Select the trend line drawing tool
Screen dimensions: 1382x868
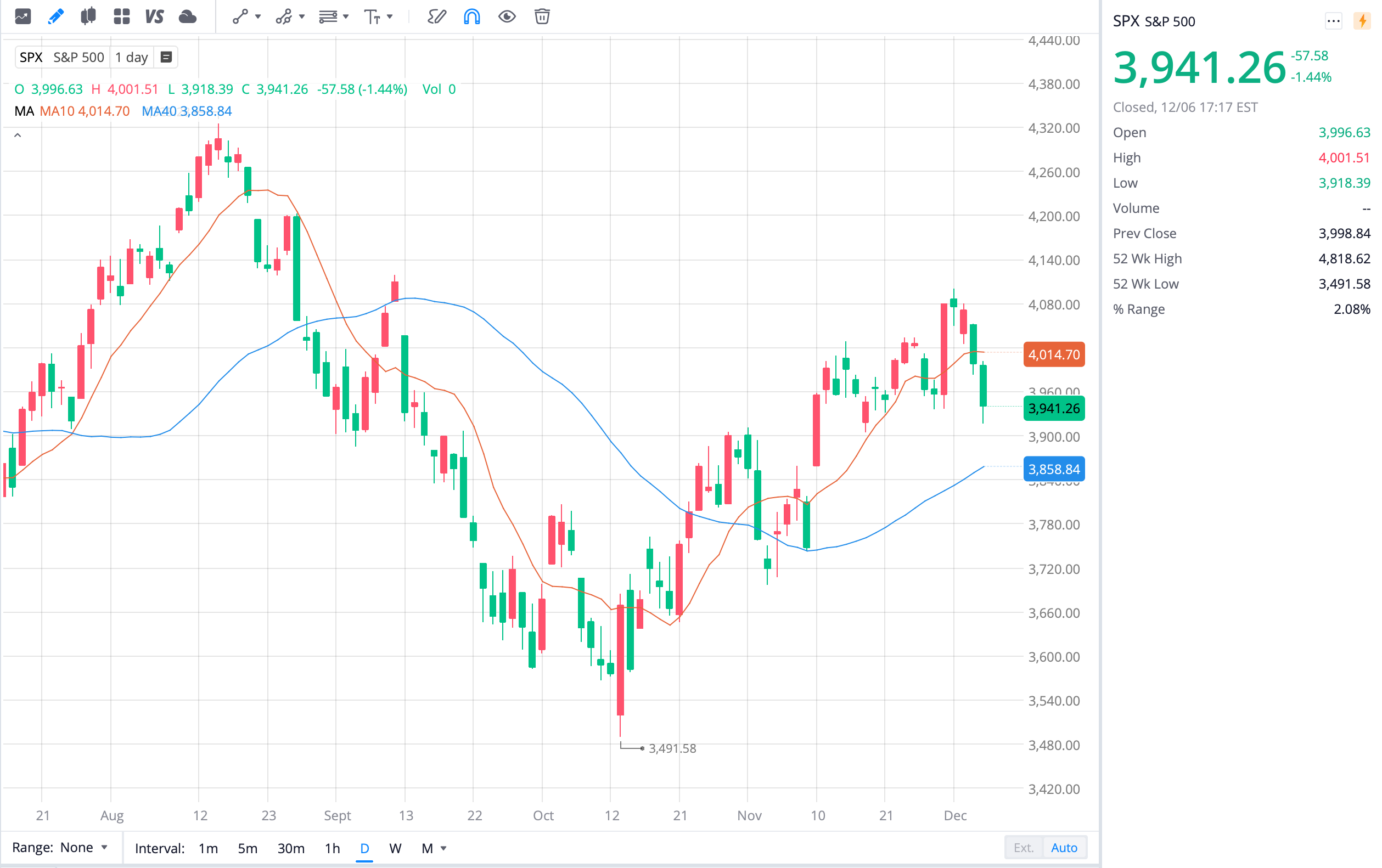239,16
